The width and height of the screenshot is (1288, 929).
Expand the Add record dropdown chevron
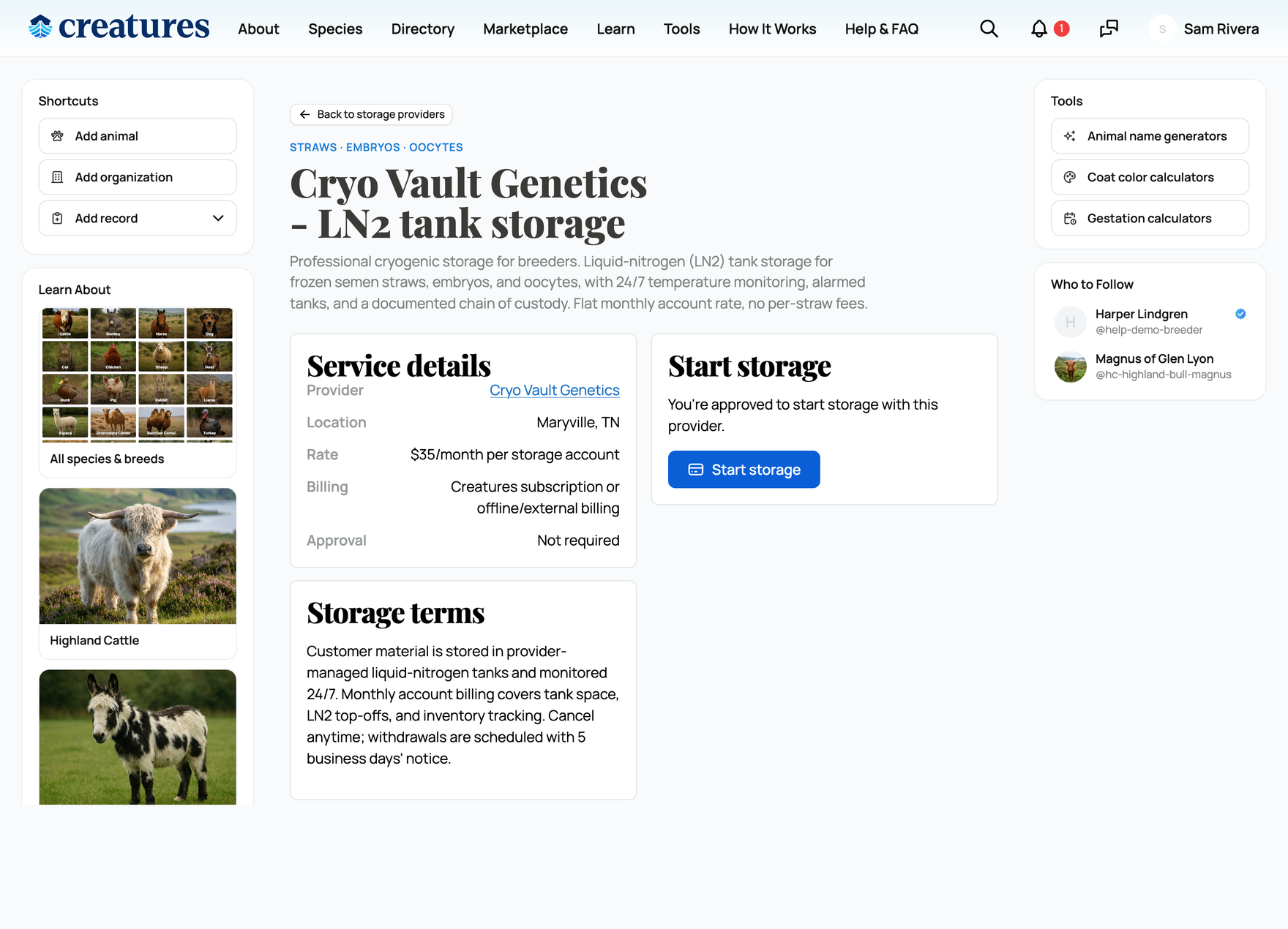point(218,218)
